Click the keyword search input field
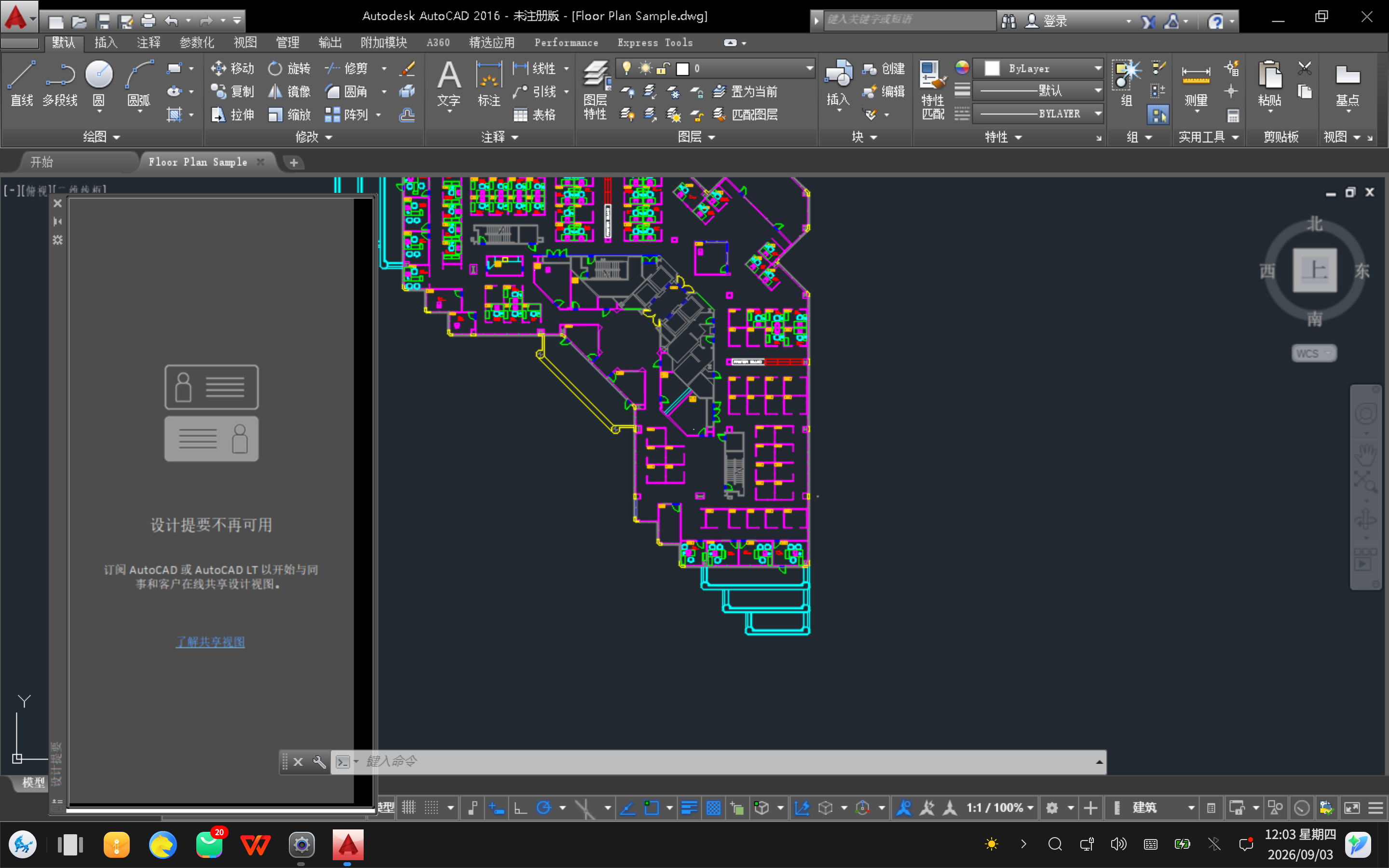The height and width of the screenshot is (868, 1389). (909, 20)
